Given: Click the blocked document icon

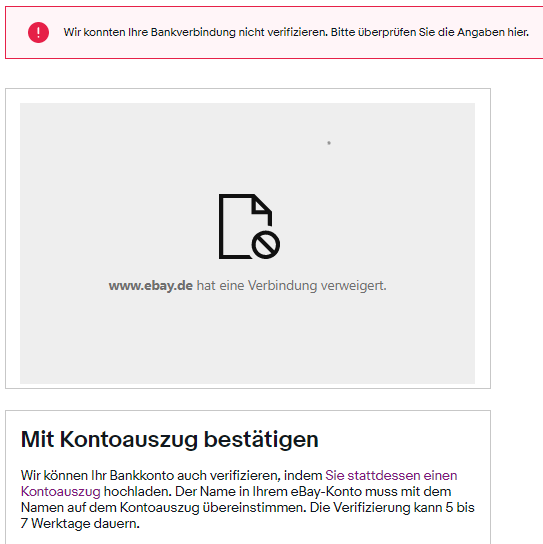Looking at the screenshot, I should coord(249,226).
